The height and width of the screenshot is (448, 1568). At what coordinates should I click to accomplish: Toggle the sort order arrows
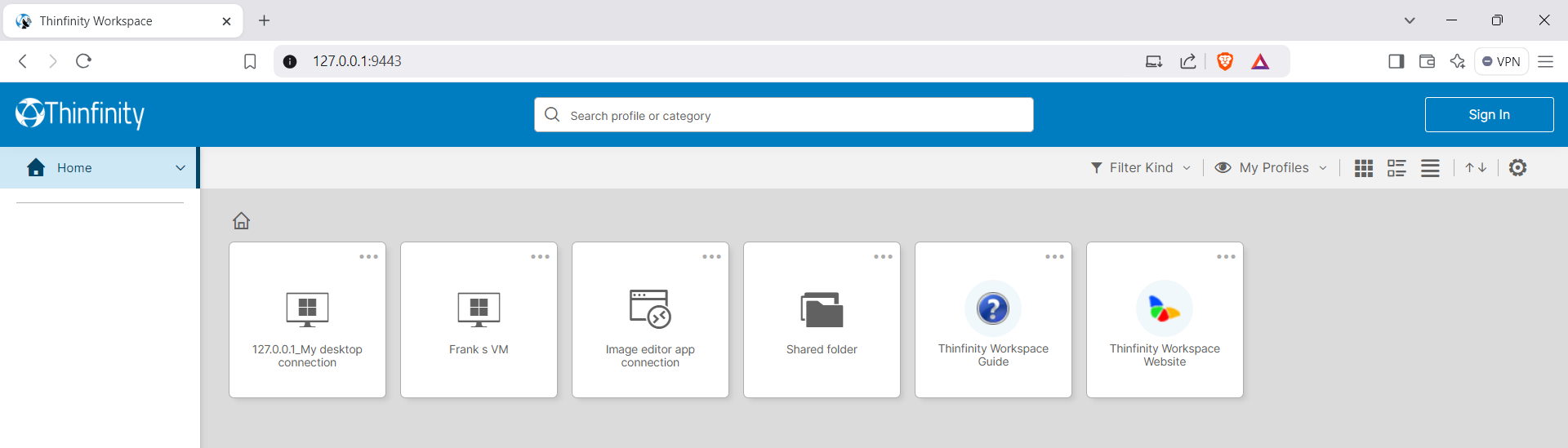tap(1476, 168)
